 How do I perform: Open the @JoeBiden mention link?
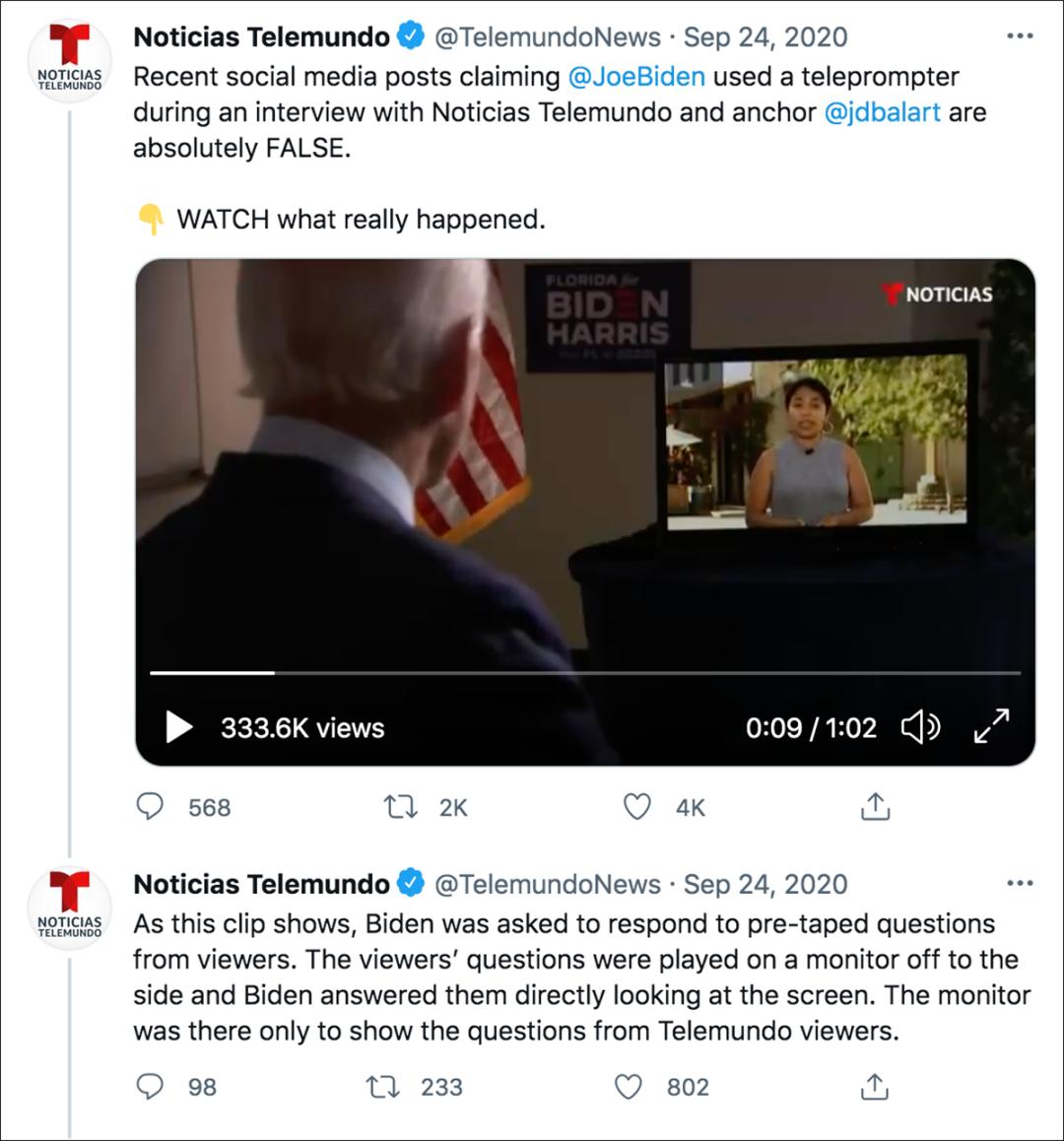tap(636, 77)
